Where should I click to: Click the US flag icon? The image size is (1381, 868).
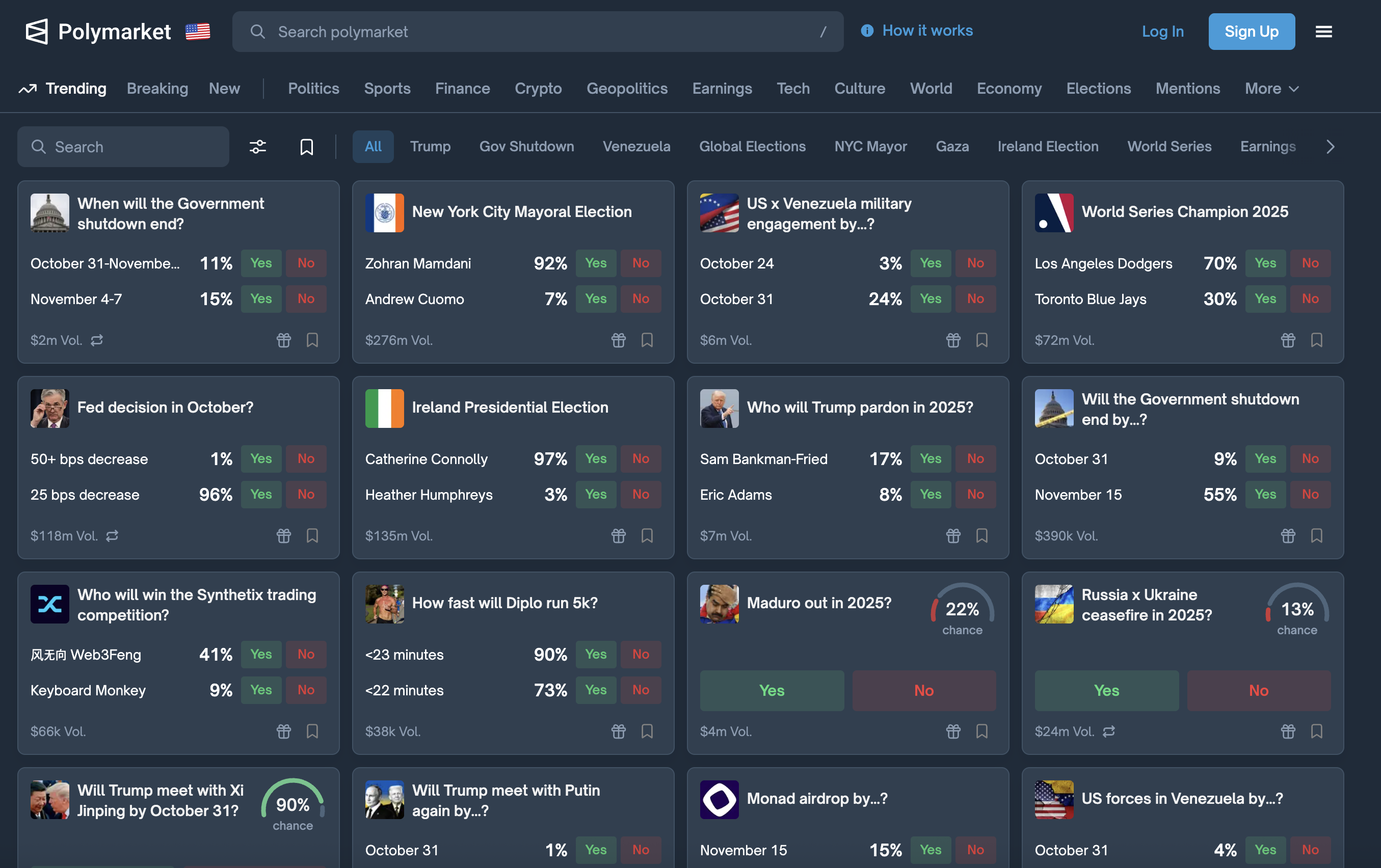(x=198, y=32)
